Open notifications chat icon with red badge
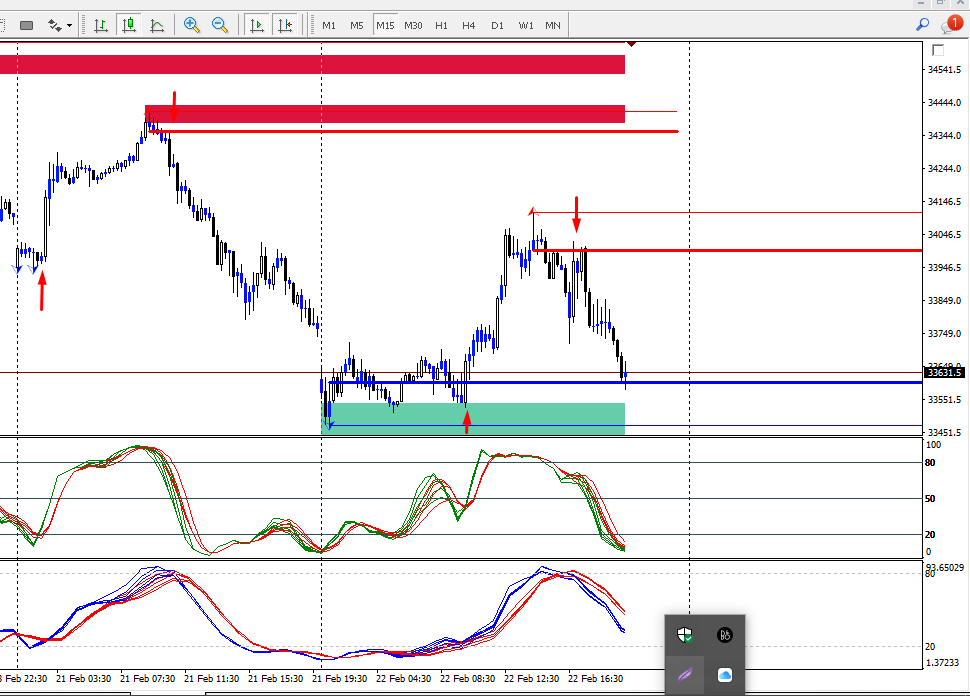This screenshot has width=970, height=696. point(952,25)
